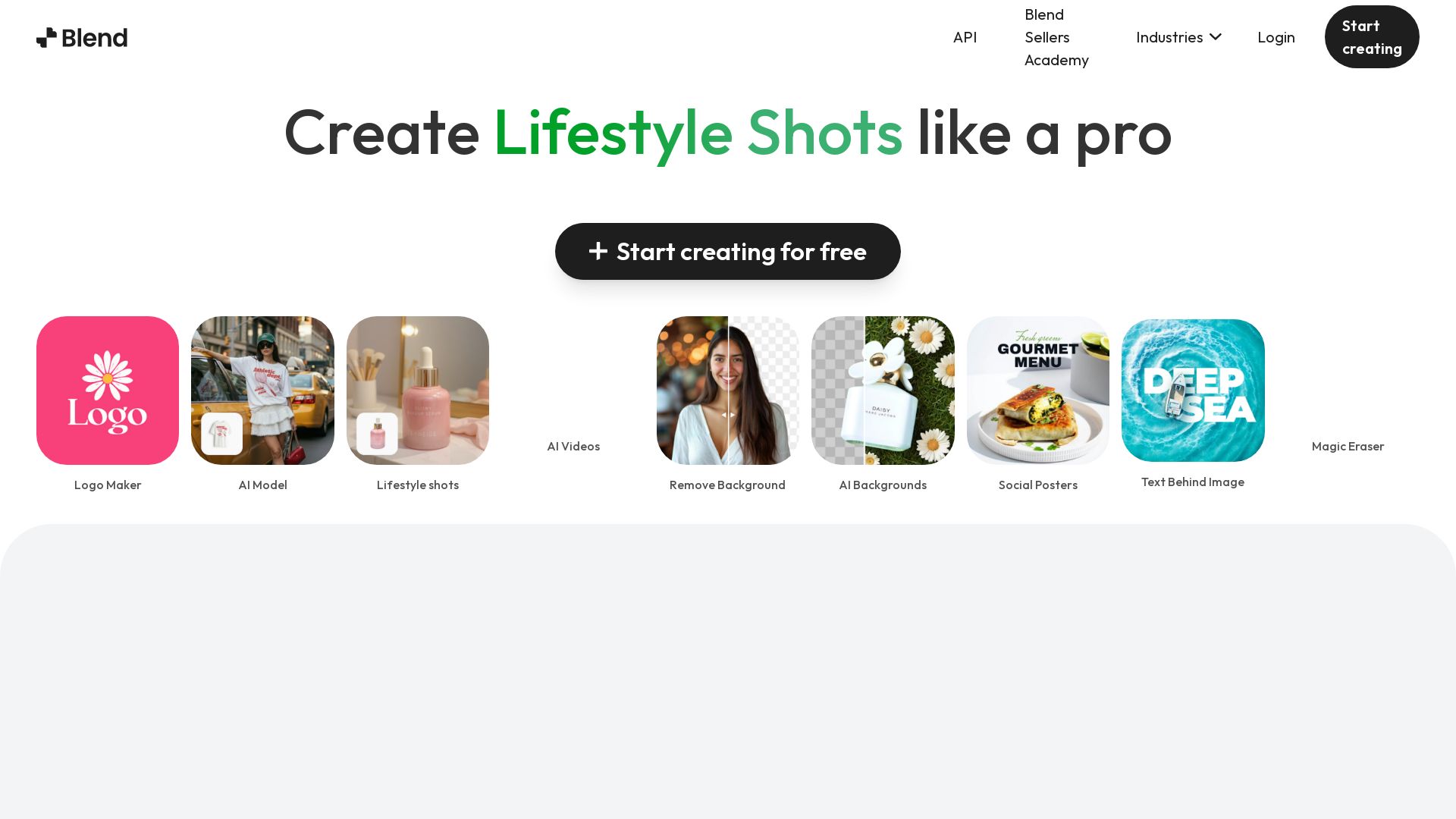Click the Start creating header button
This screenshot has height=819, width=1456.
(x=1372, y=37)
